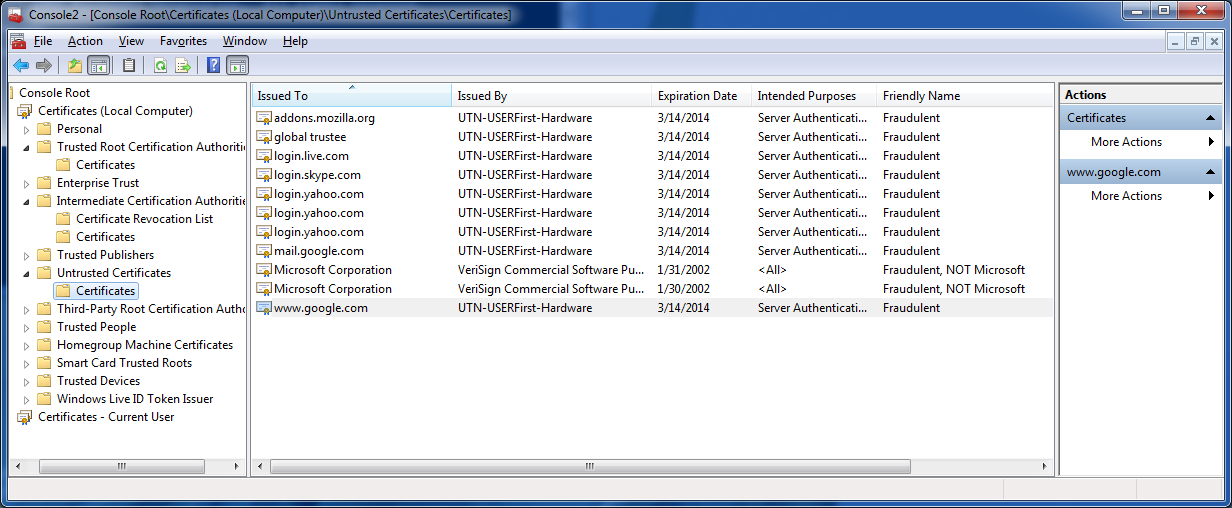This screenshot has width=1232, height=508.
Task: Select the addons.mozilla.org certificate icon
Action: click(264, 118)
